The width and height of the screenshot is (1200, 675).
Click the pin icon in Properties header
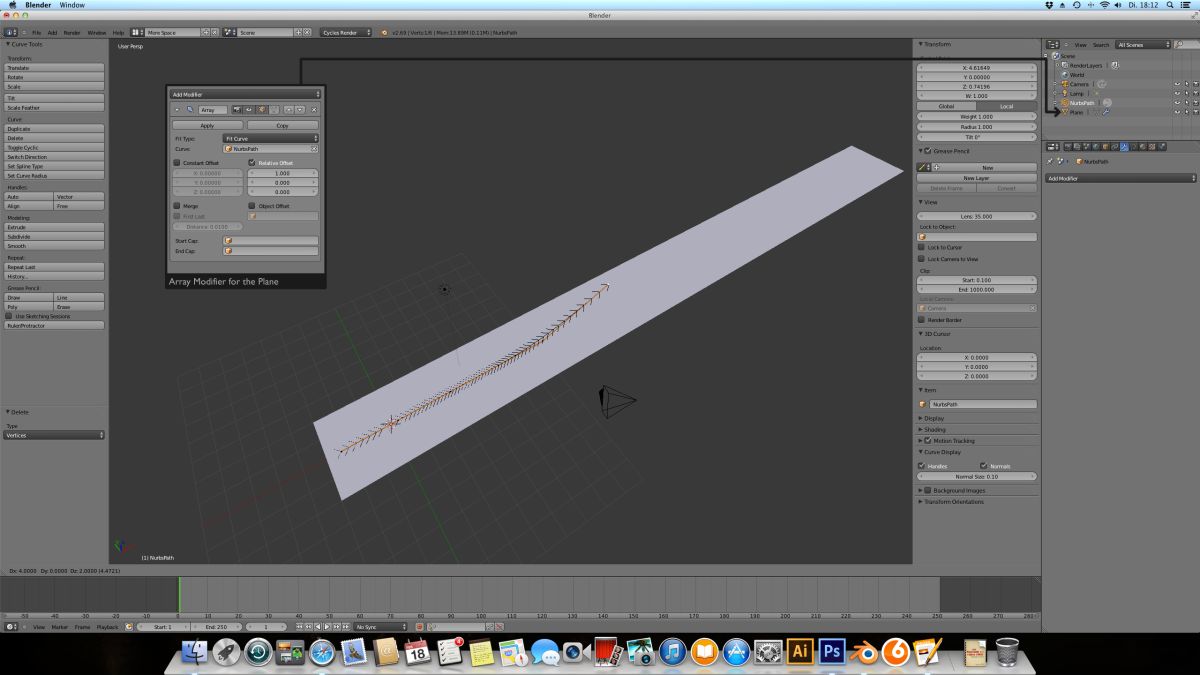coord(1050,161)
